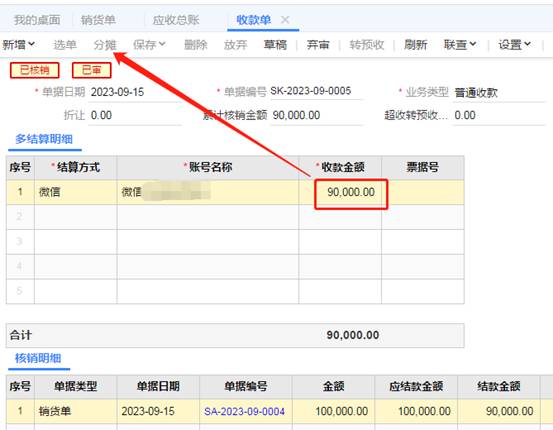Screen dimensions: 553x430
Task: Expand the 设置 dropdown menu
Action: pos(514,44)
